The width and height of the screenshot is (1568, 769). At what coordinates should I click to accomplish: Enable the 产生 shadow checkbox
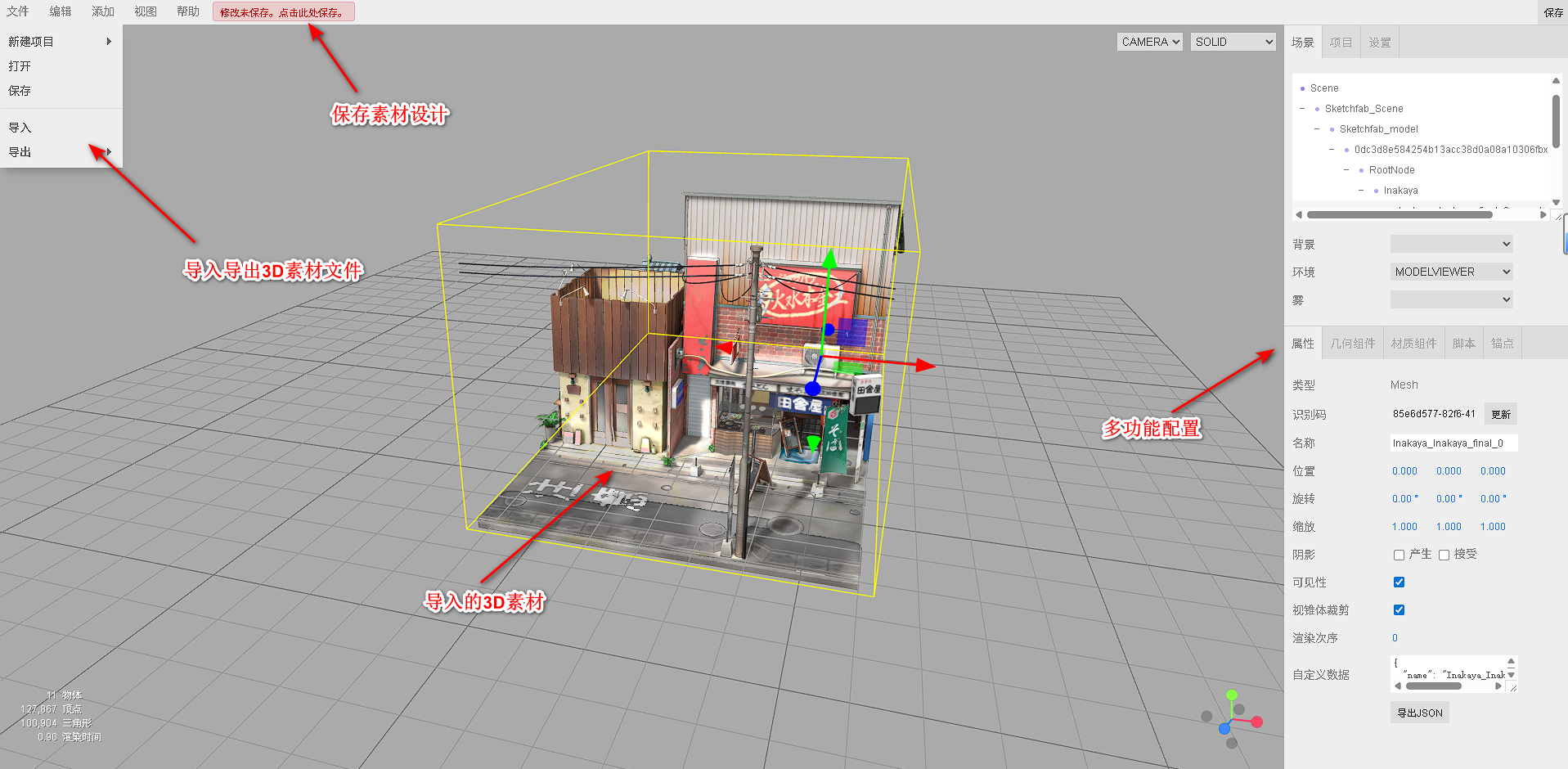[1399, 555]
